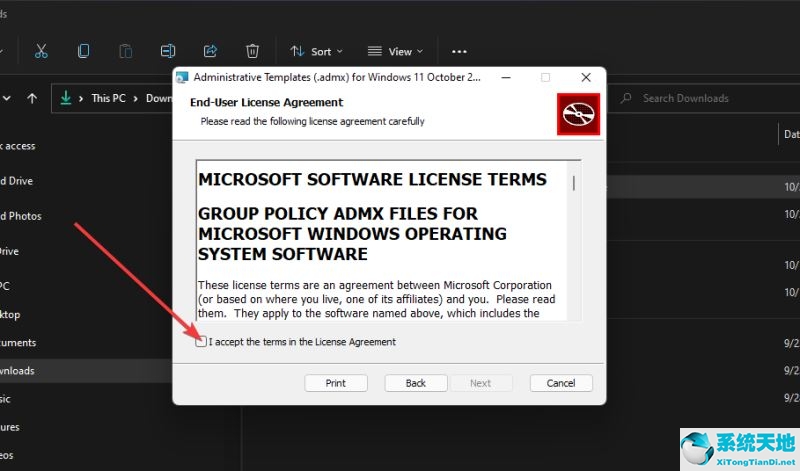Expand the recent locations chevron
The height and width of the screenshot is (471, 800).
pyautogui.click(x=7, y=98)
